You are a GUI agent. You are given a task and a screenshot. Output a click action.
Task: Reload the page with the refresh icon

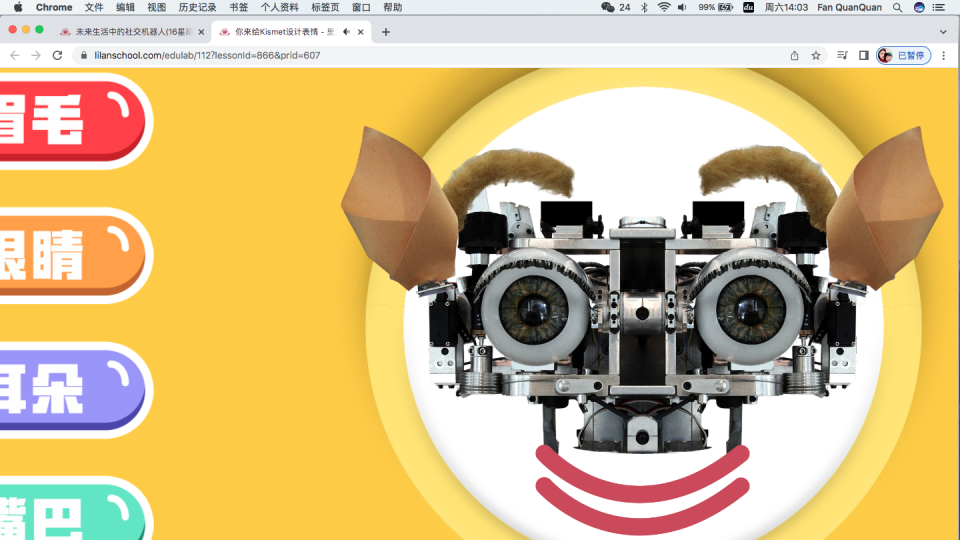click(x=57, y=56)
